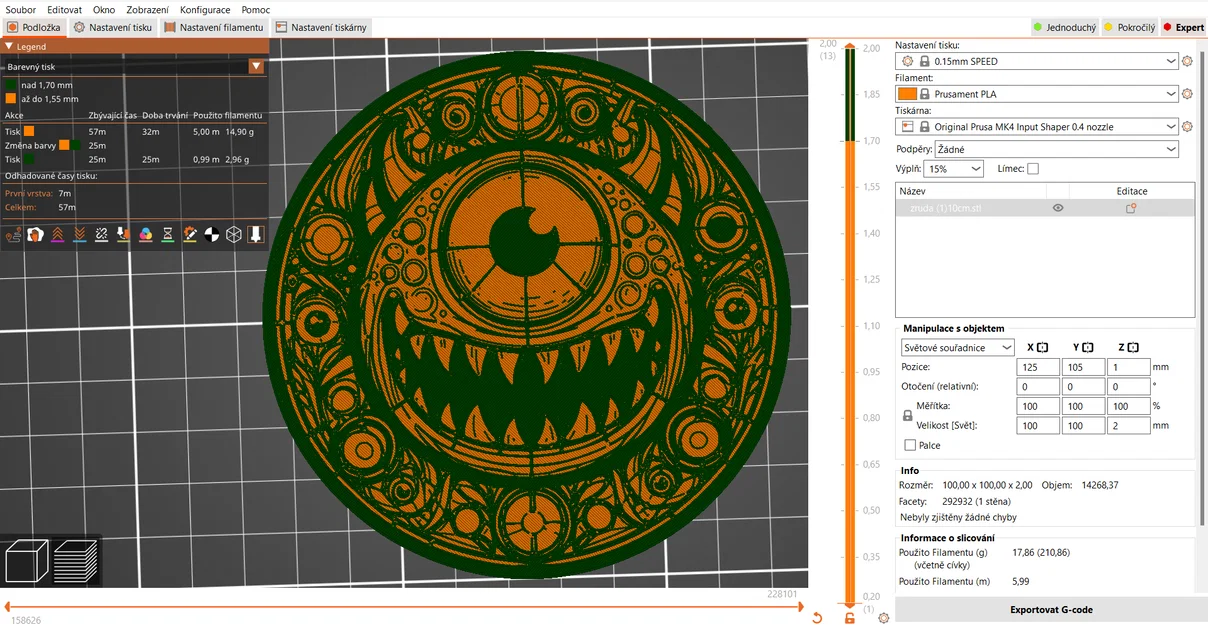Enable the Palce inches checkbox

coord(909,445)
